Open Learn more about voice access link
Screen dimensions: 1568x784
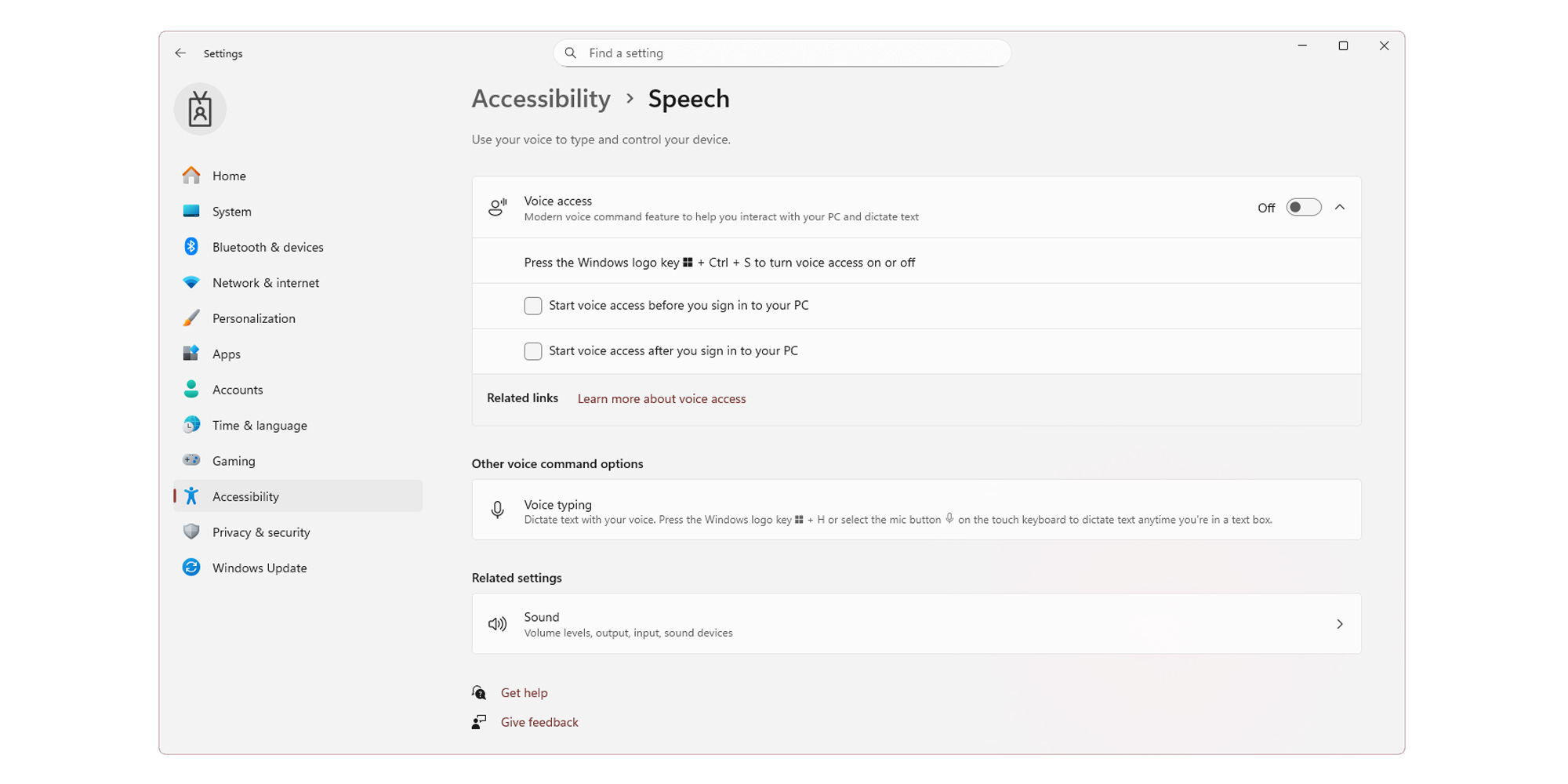[x=661, y=398]
